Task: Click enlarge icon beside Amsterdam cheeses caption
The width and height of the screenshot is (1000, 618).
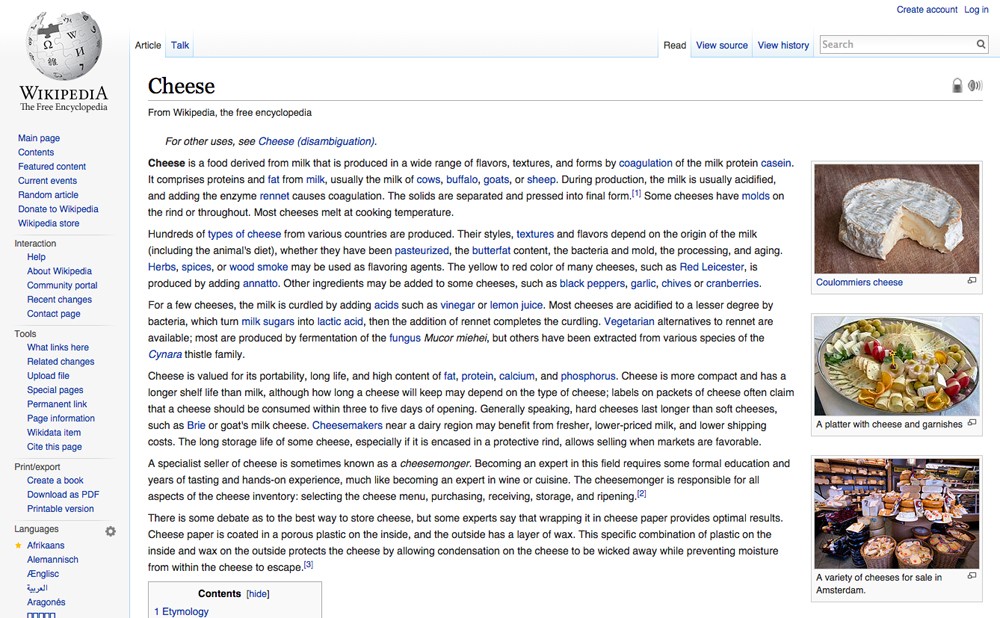Action: (x=972, y=575)
